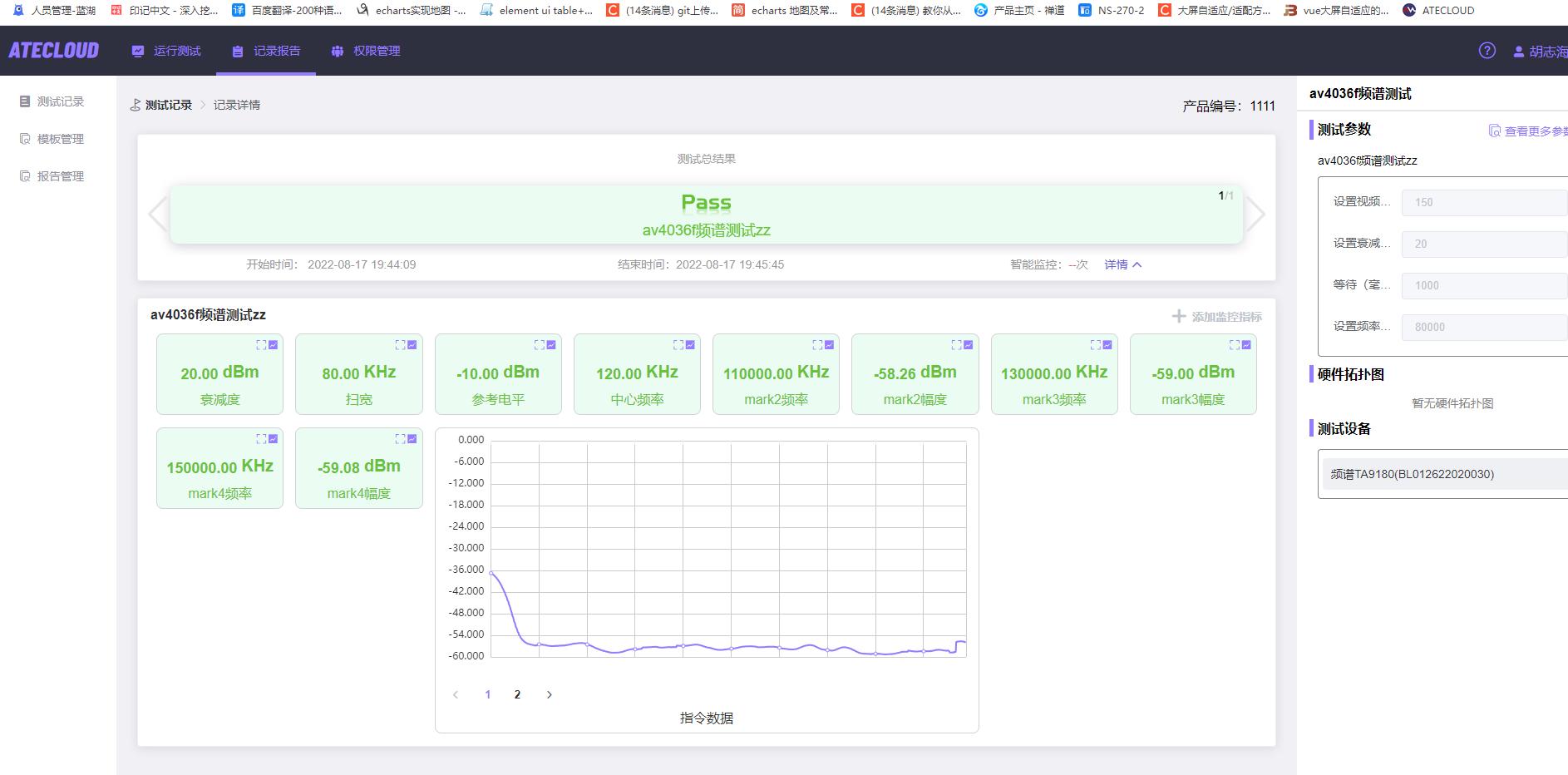Click the document icon beside 查看更多参数

(1495, 131)
